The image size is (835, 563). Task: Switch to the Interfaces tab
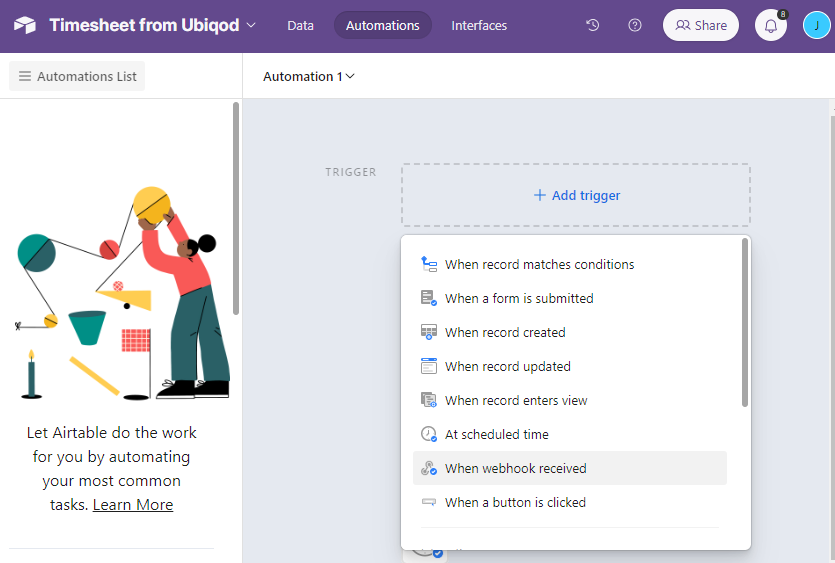(x=479, y=25)
